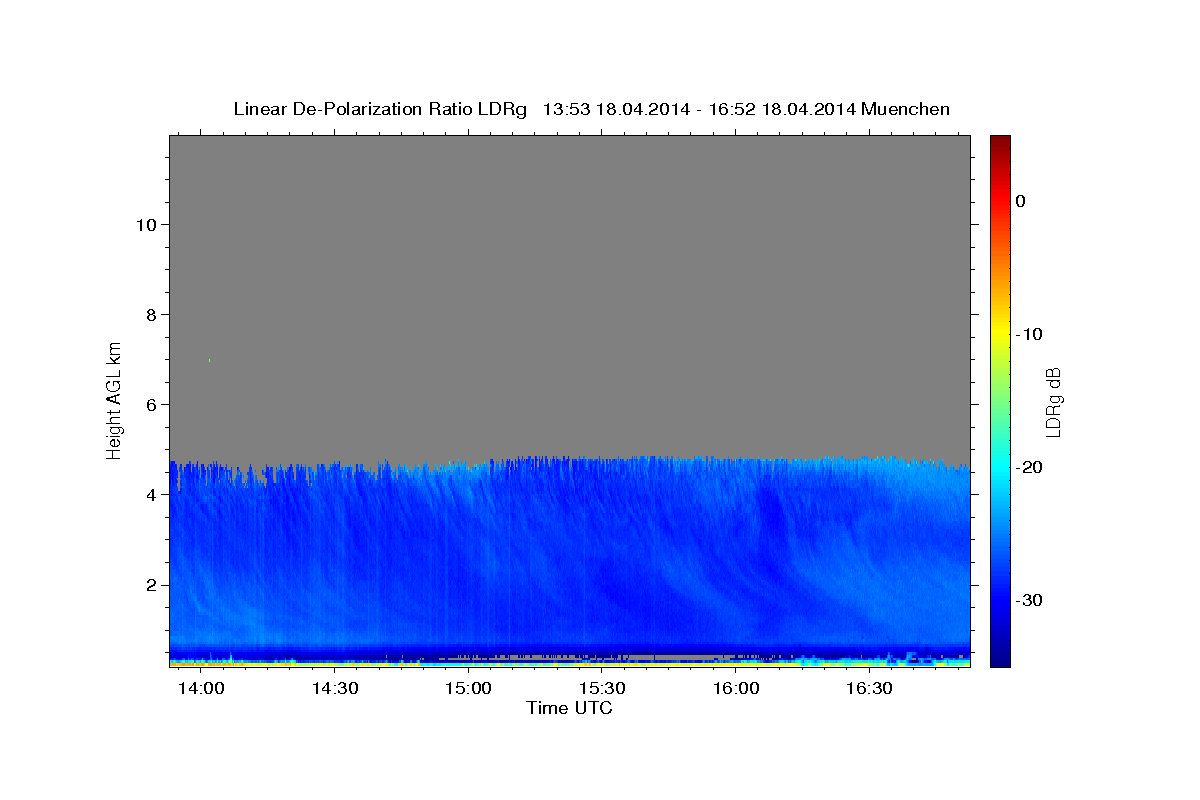The image size is (1200, 800).
Task: Click the 14:30 time tick label
Action: pos(335,689)
